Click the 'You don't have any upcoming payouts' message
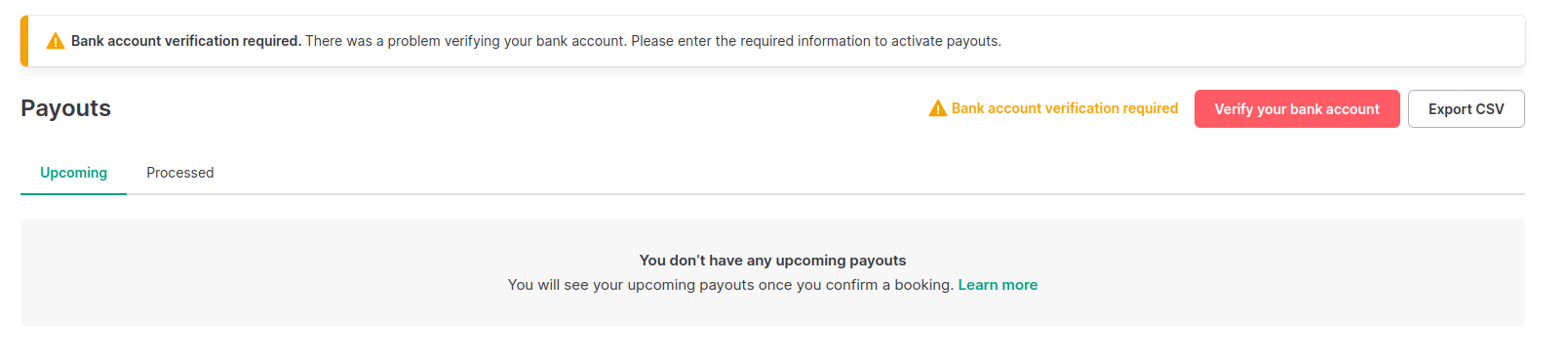Image resolution: width=1568 pixels, height=364 pixels. [772, 261]
